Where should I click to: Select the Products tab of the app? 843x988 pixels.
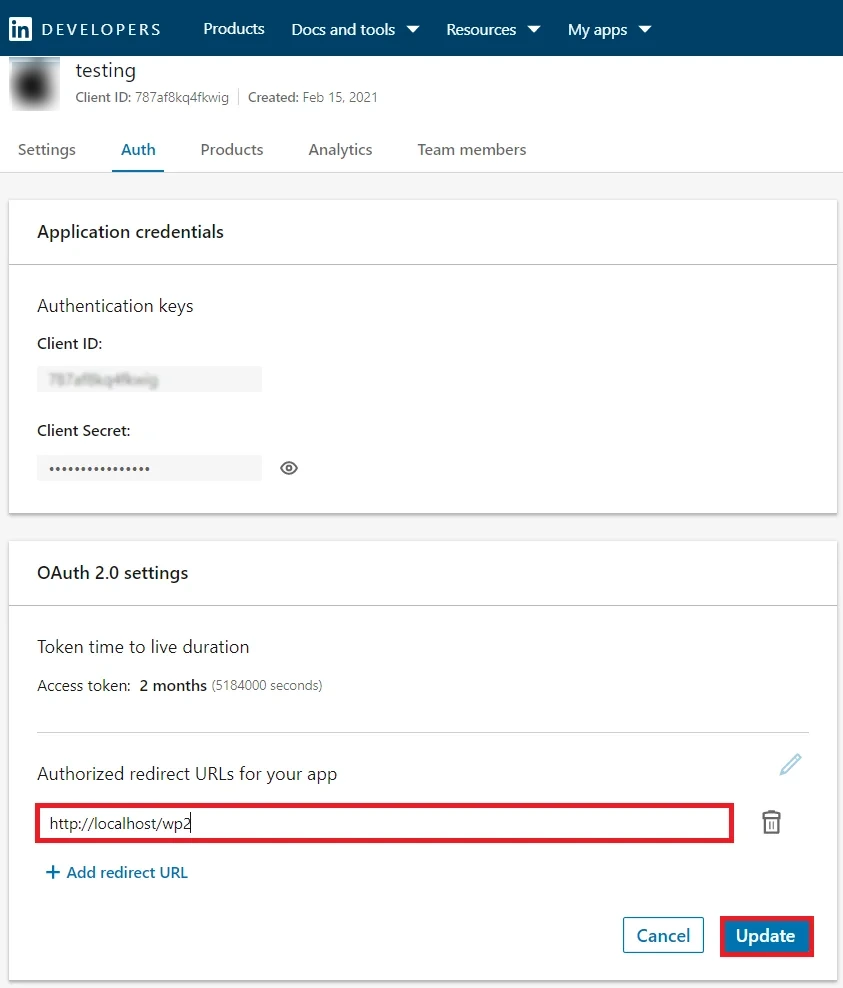231,149
